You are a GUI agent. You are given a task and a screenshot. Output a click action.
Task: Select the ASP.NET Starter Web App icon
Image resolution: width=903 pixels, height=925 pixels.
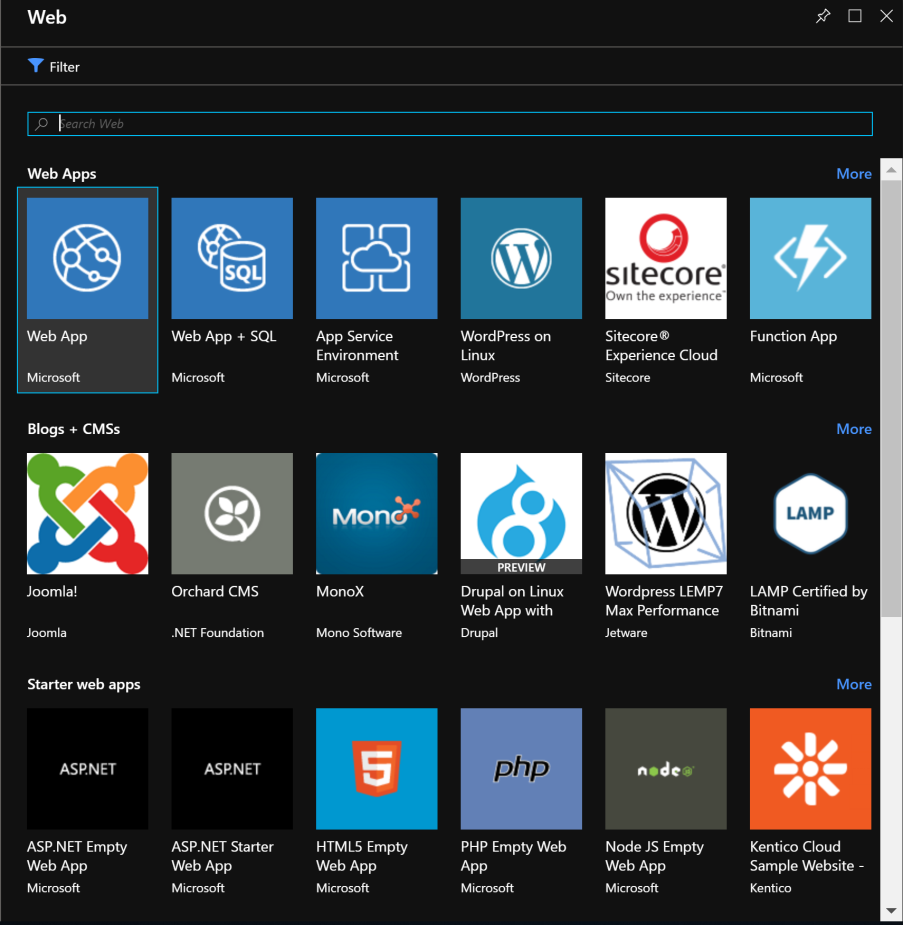(232, 769)
